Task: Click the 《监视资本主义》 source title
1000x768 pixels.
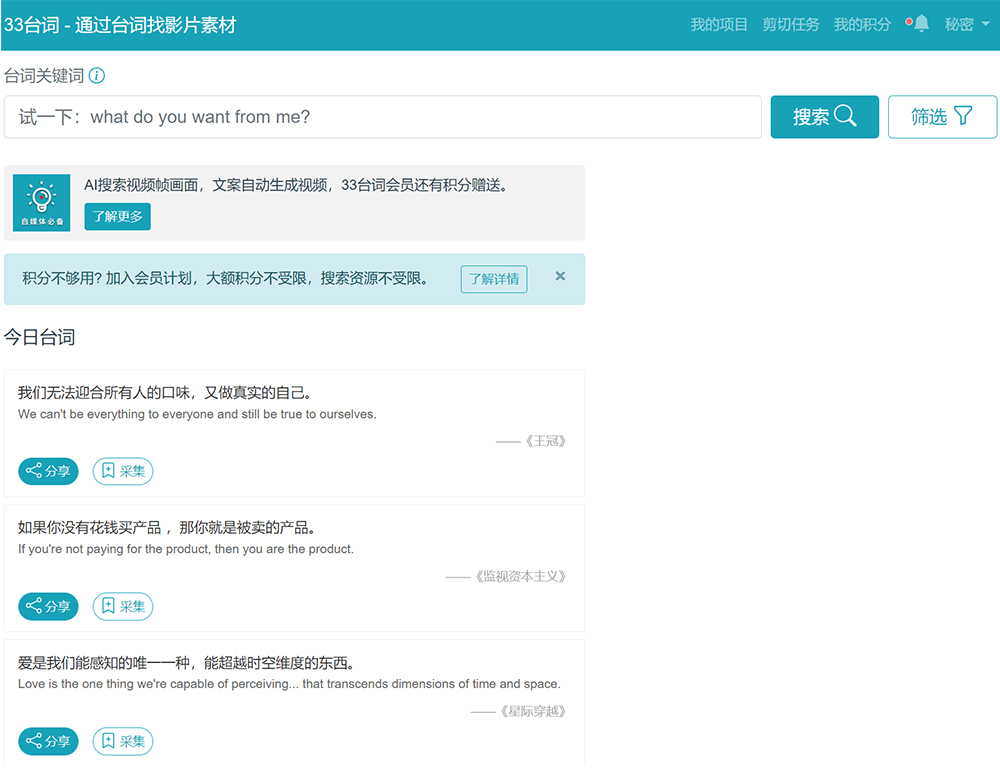Action: click(520, 577)
